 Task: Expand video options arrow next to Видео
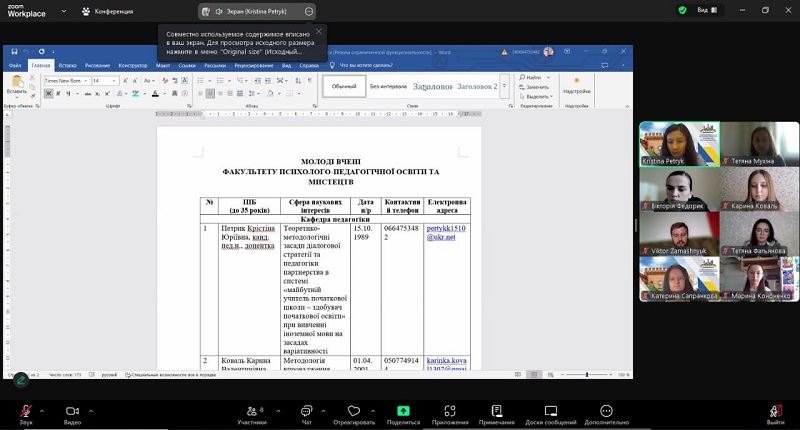click(91, 411)
